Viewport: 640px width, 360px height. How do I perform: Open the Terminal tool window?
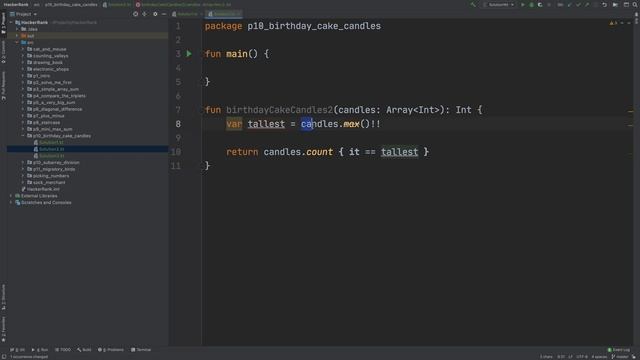coord(141,350)
